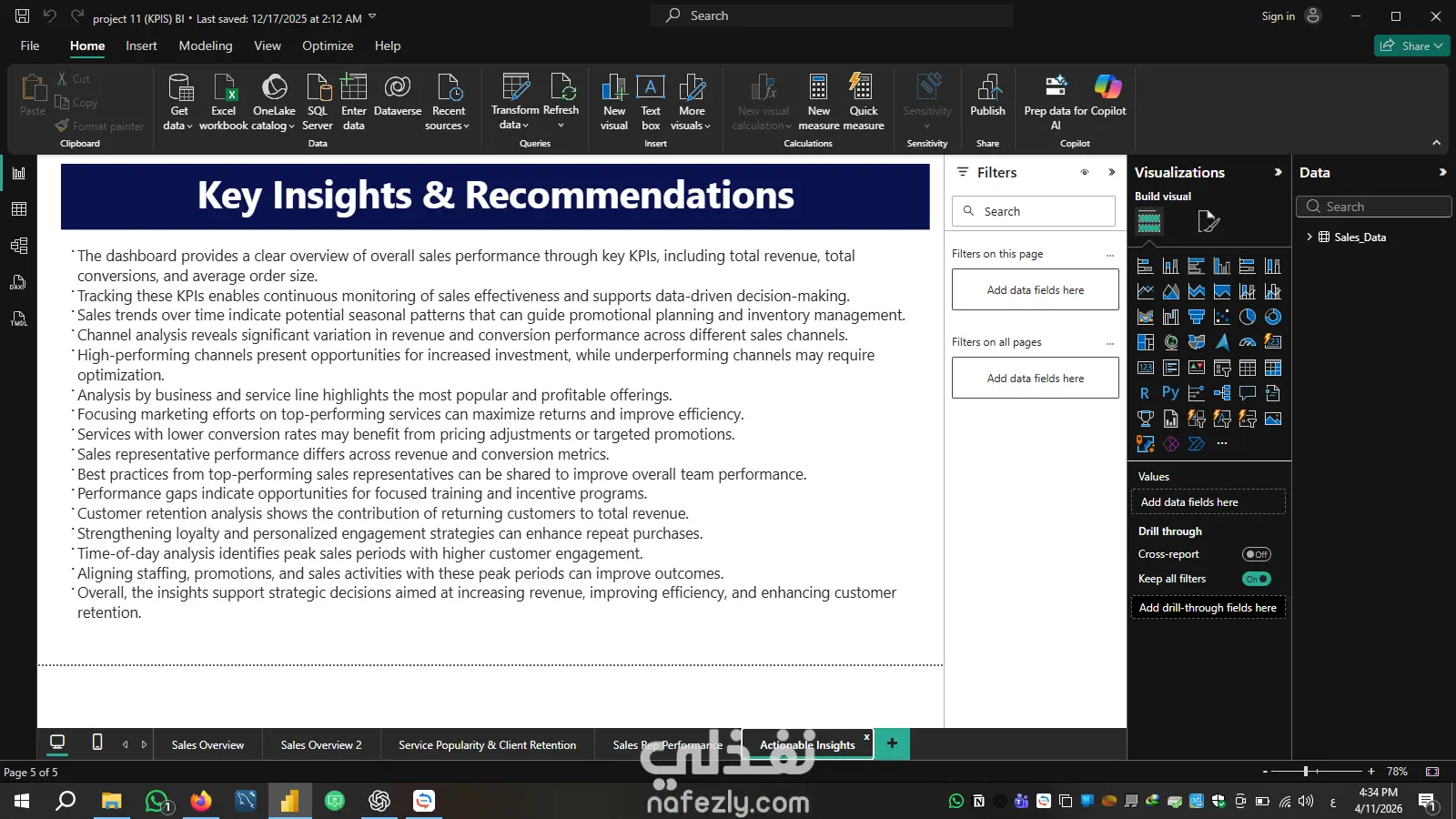Image resolution: width=1456 pixels, height=819 pixels.
Task: Click Get more visuals ellipsis
Action: 1222,444
